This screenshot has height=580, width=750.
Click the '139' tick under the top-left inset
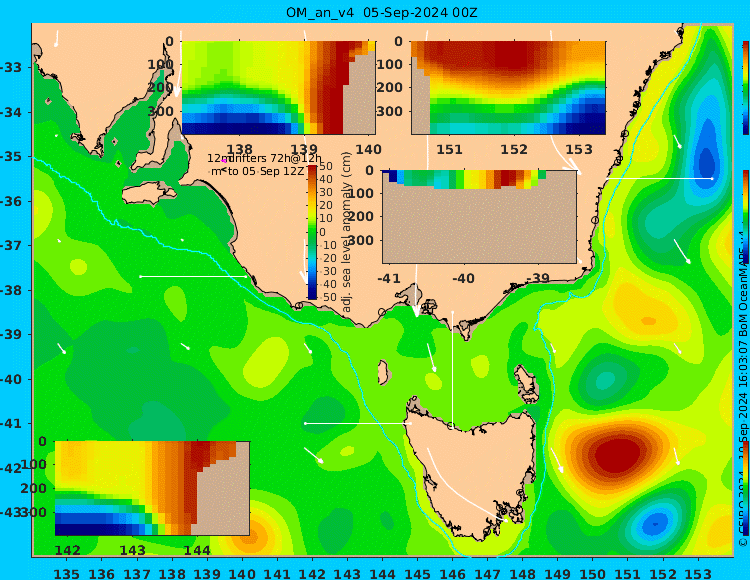click(304, 149)
